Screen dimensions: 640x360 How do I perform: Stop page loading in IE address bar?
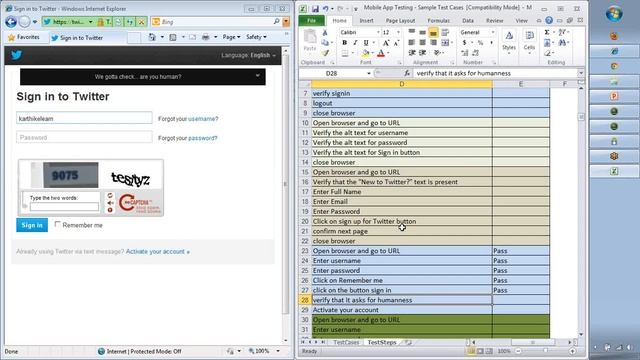141,22
